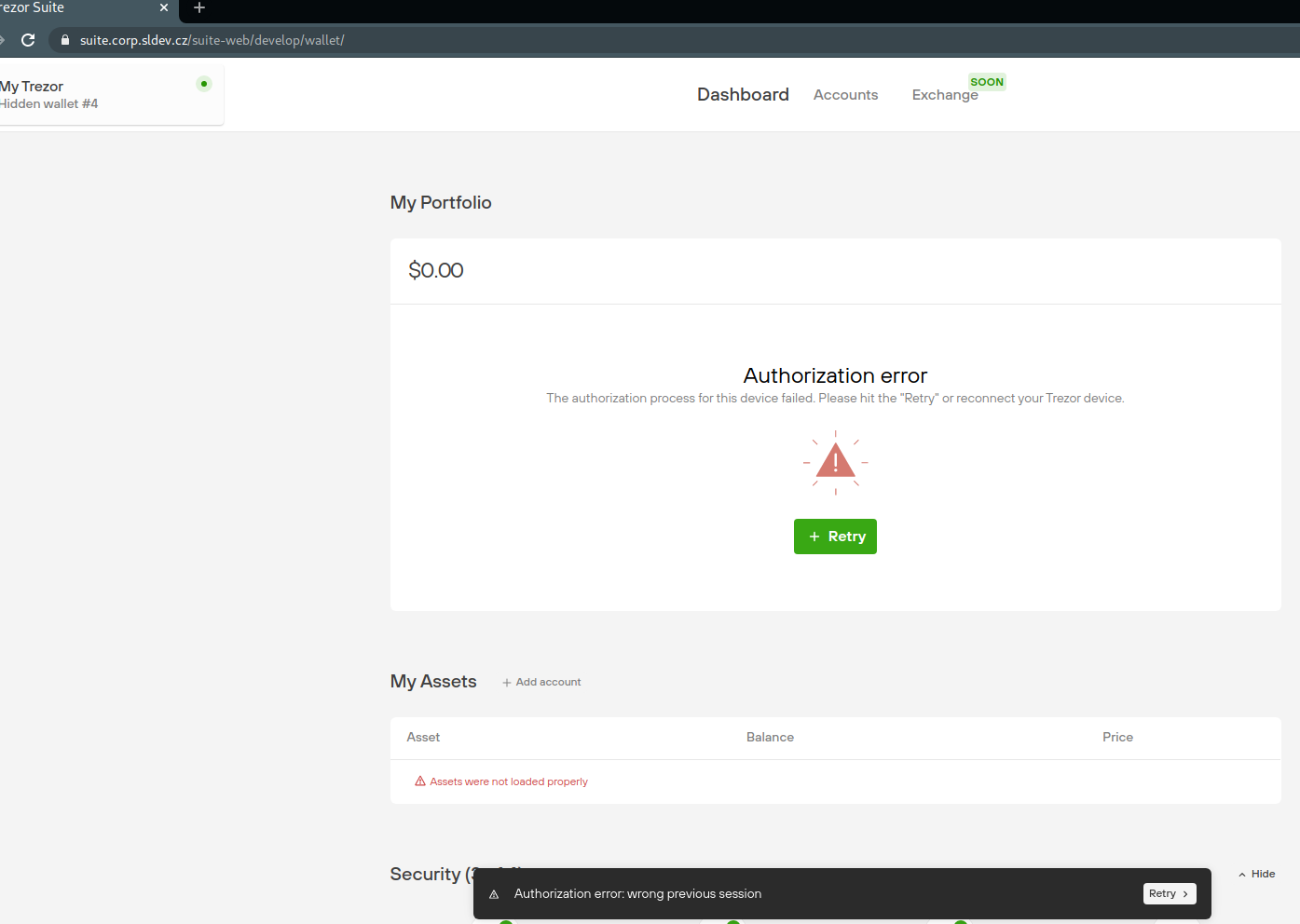Open the Exchange section
Screen dimensions: 1300x924
[x=945, y=94]
